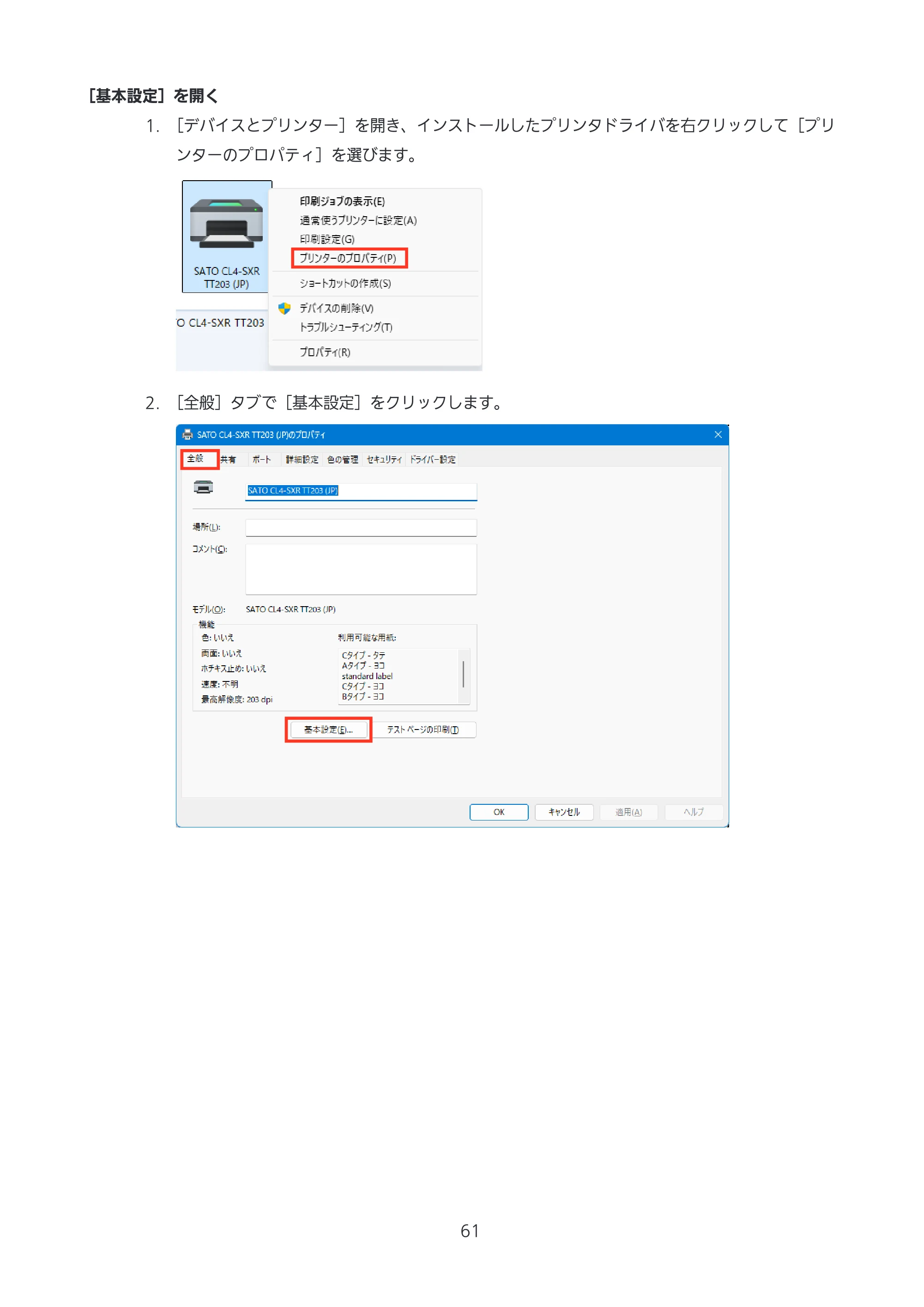The width and height of the screenshot is (924, 1307).
Task: Switch to the ドライバー設定 tab
Action: [x=433, y=459]
